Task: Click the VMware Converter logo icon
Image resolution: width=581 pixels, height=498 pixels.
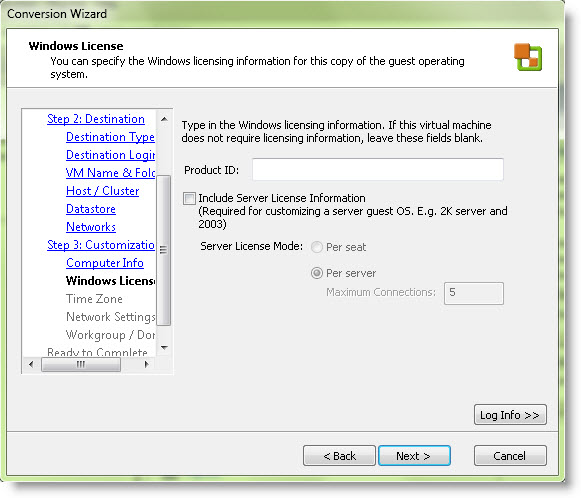Action: pyautogui.click(x=528, y=57)
